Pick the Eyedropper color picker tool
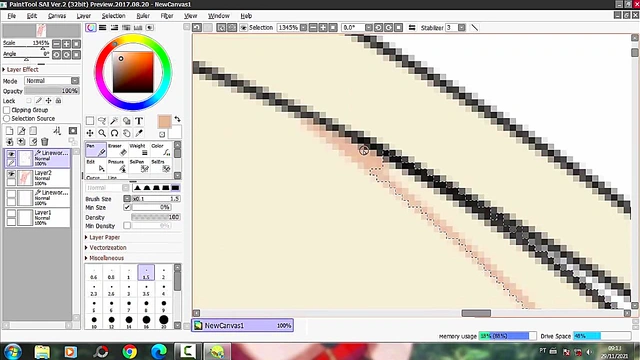Screen dimensions: 640x360 [x=139, y=133]
